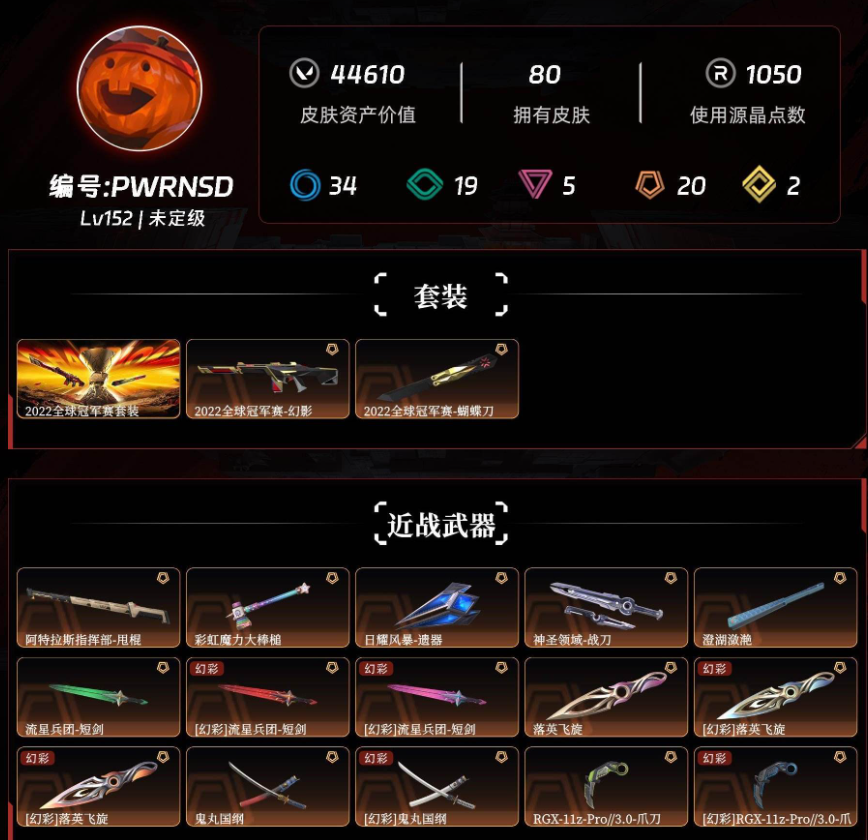The width and height of the screenshot is (868, 840).
Task: Select the orange pentagon tier icon
Action: (x=649, y=184)
